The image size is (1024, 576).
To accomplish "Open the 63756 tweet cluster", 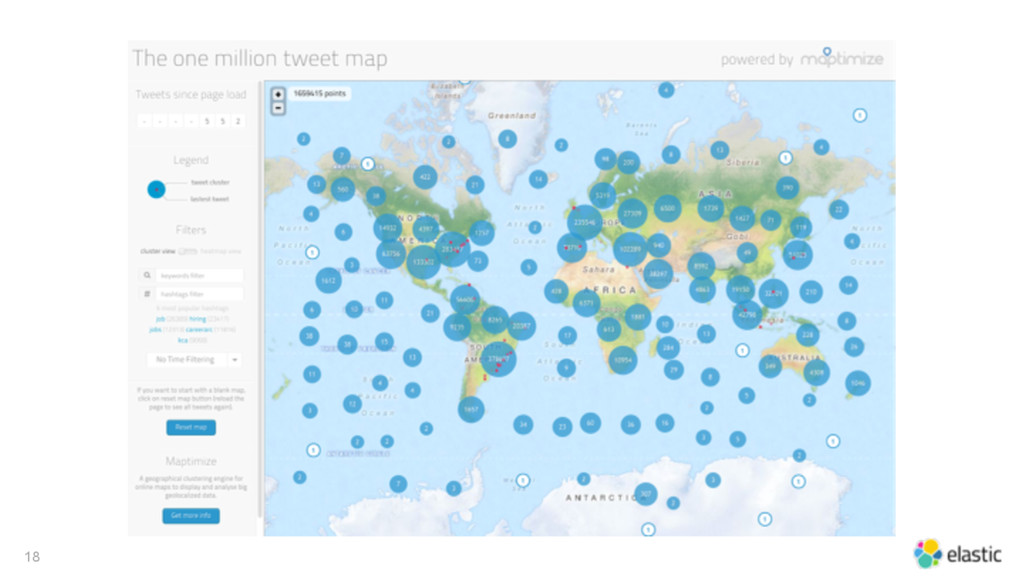I will (x=391, y=253).
